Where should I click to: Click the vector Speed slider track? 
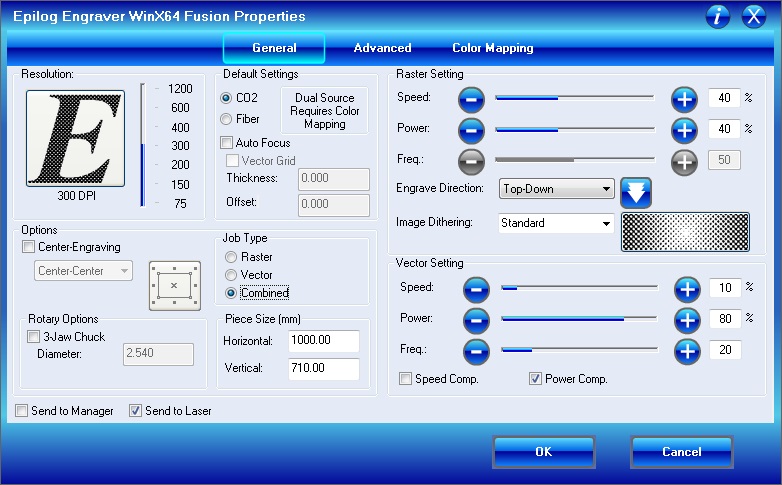580,288
